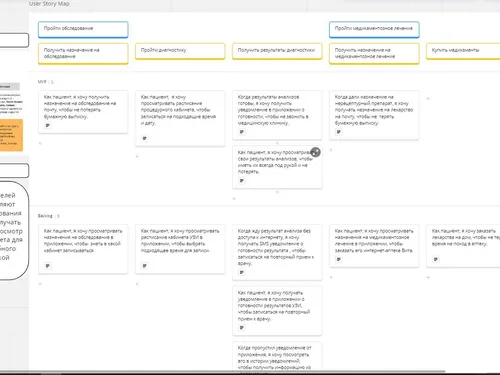Open description icon on 'SMS уведомление' card
The height and width of the screenshot is (375, 500).
point(242,273)
